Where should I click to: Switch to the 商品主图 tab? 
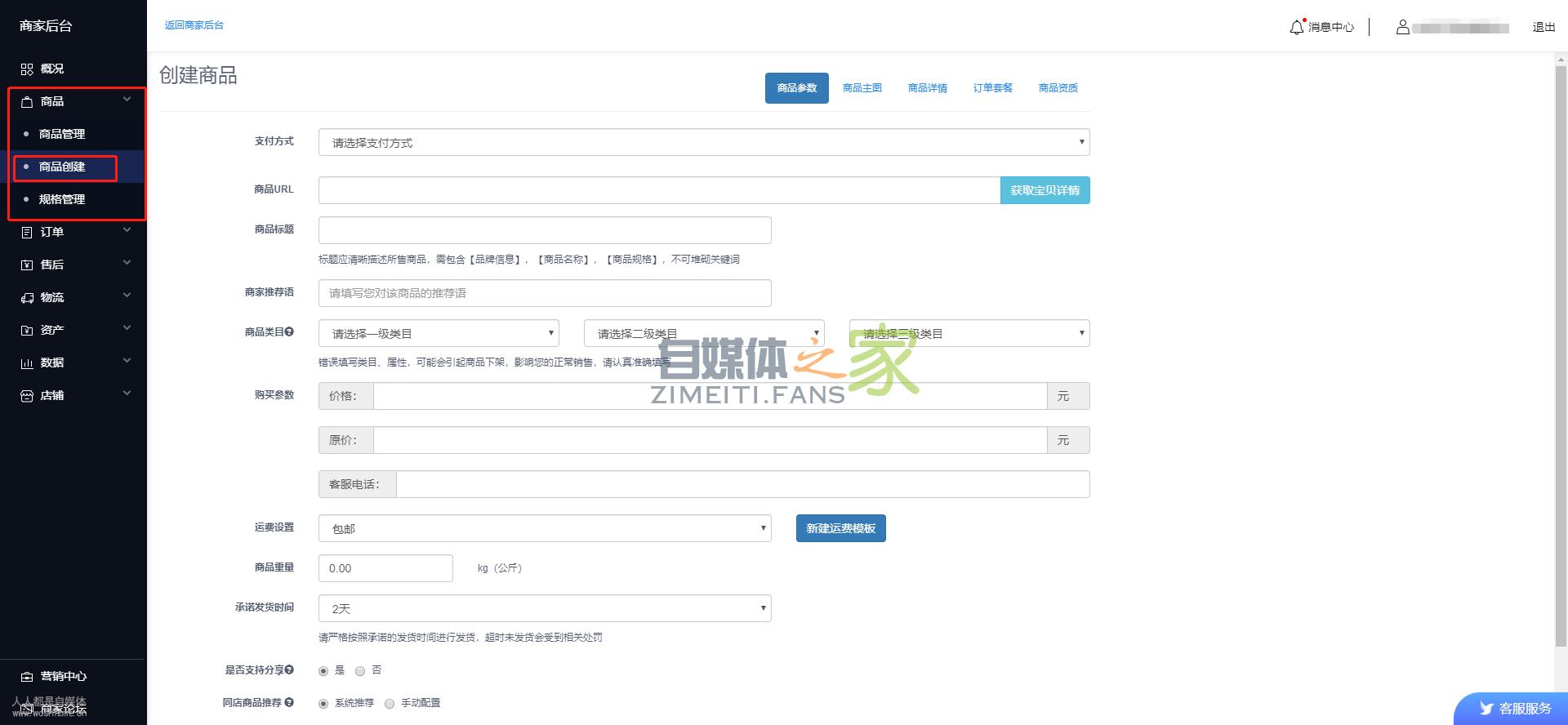point(862,88)
